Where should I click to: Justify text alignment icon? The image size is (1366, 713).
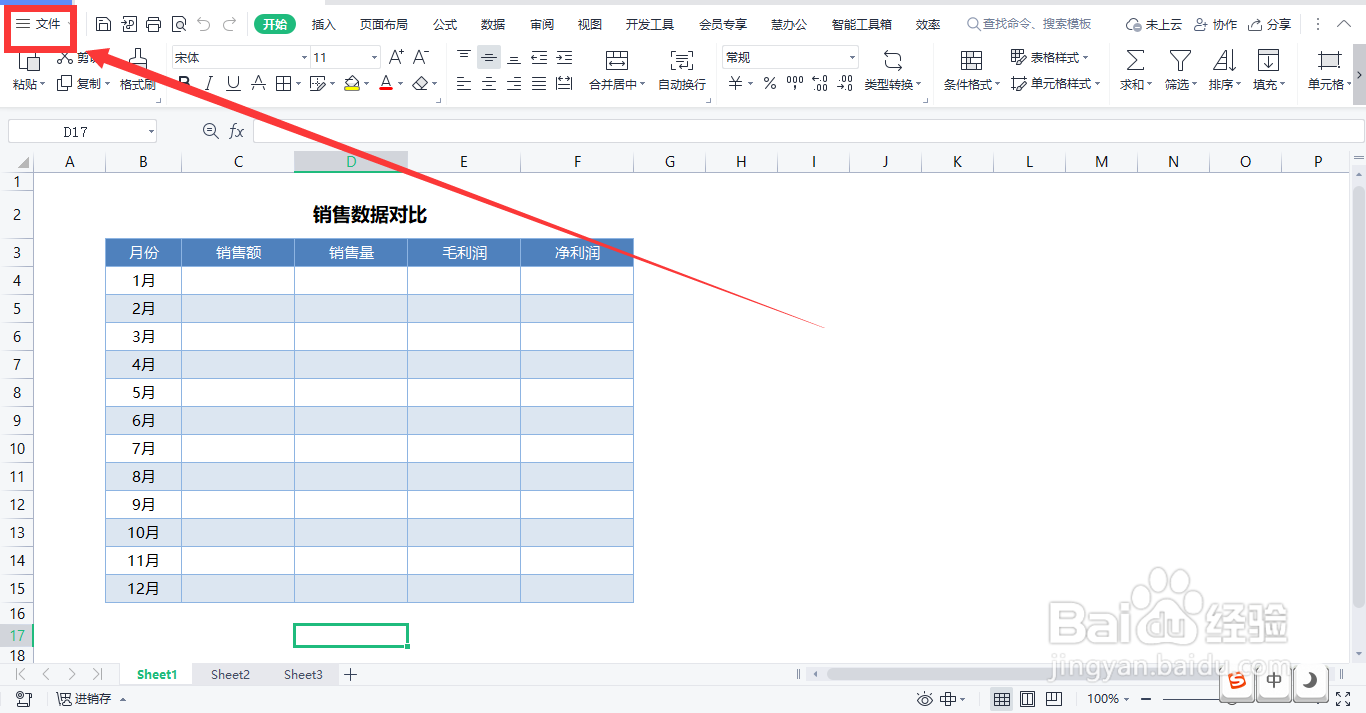point(539,84)
